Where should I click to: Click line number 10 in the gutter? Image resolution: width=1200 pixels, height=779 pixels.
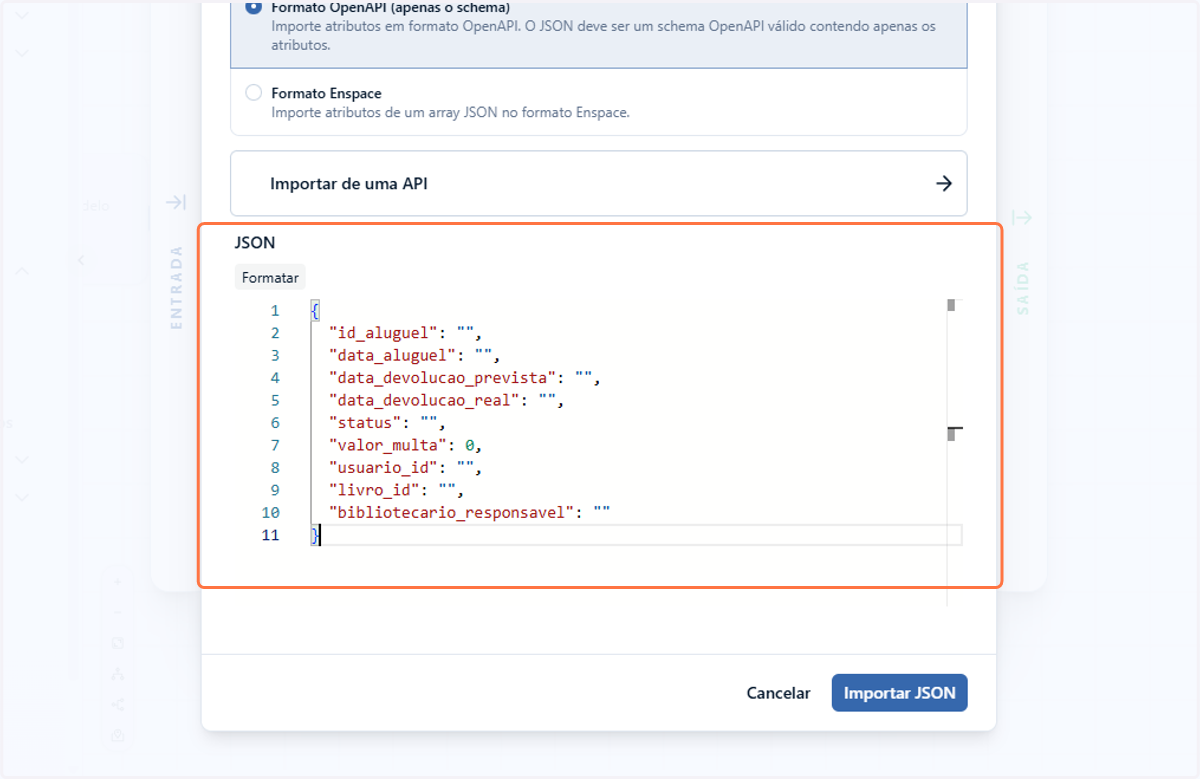coord(271,513)
